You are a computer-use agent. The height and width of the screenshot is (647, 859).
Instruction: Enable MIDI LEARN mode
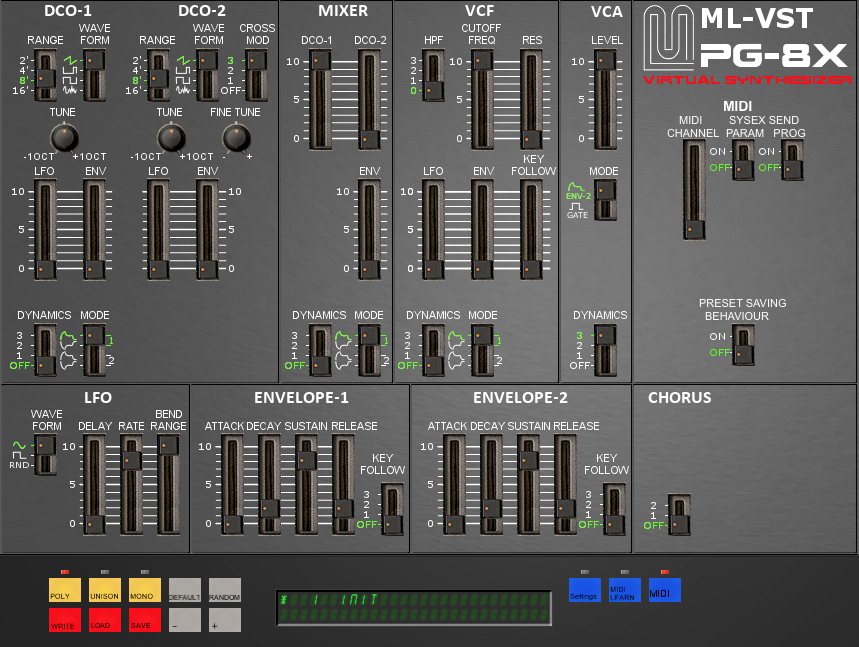tap(624, 589)
